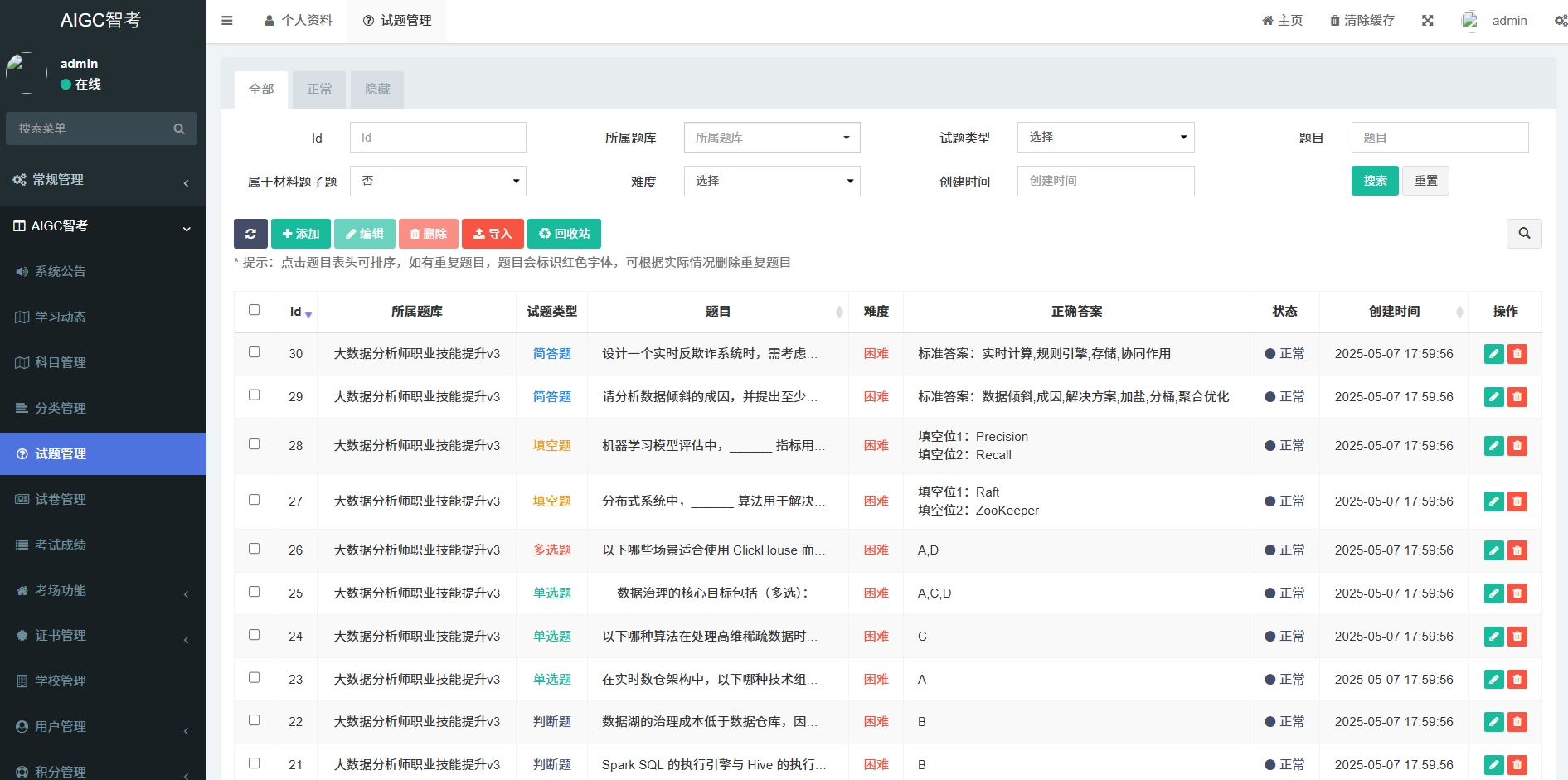Click green edit pencil icon for row 30
Image resolution: width=1568 pixels, height=780 pixels.
click(1493, 354)
